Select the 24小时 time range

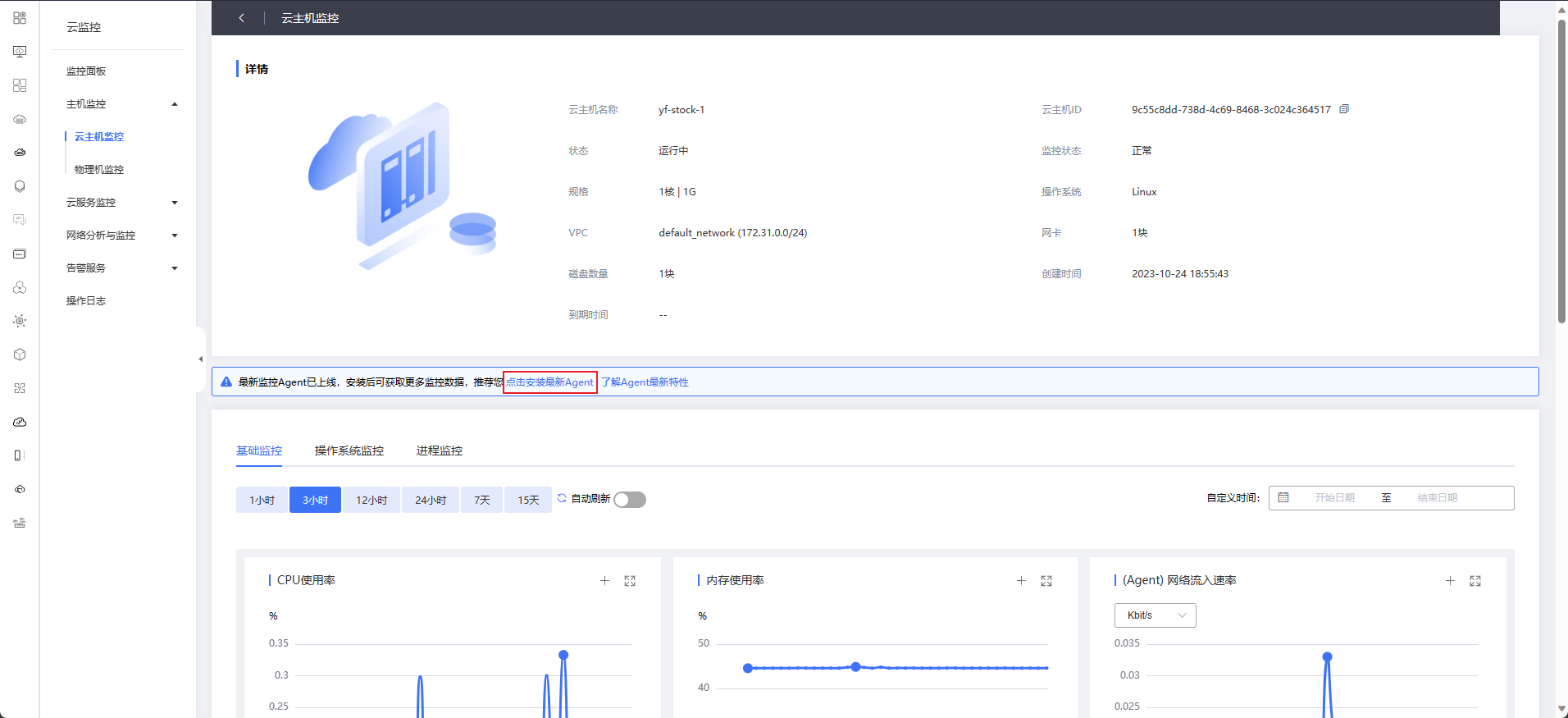pos(431,500)
